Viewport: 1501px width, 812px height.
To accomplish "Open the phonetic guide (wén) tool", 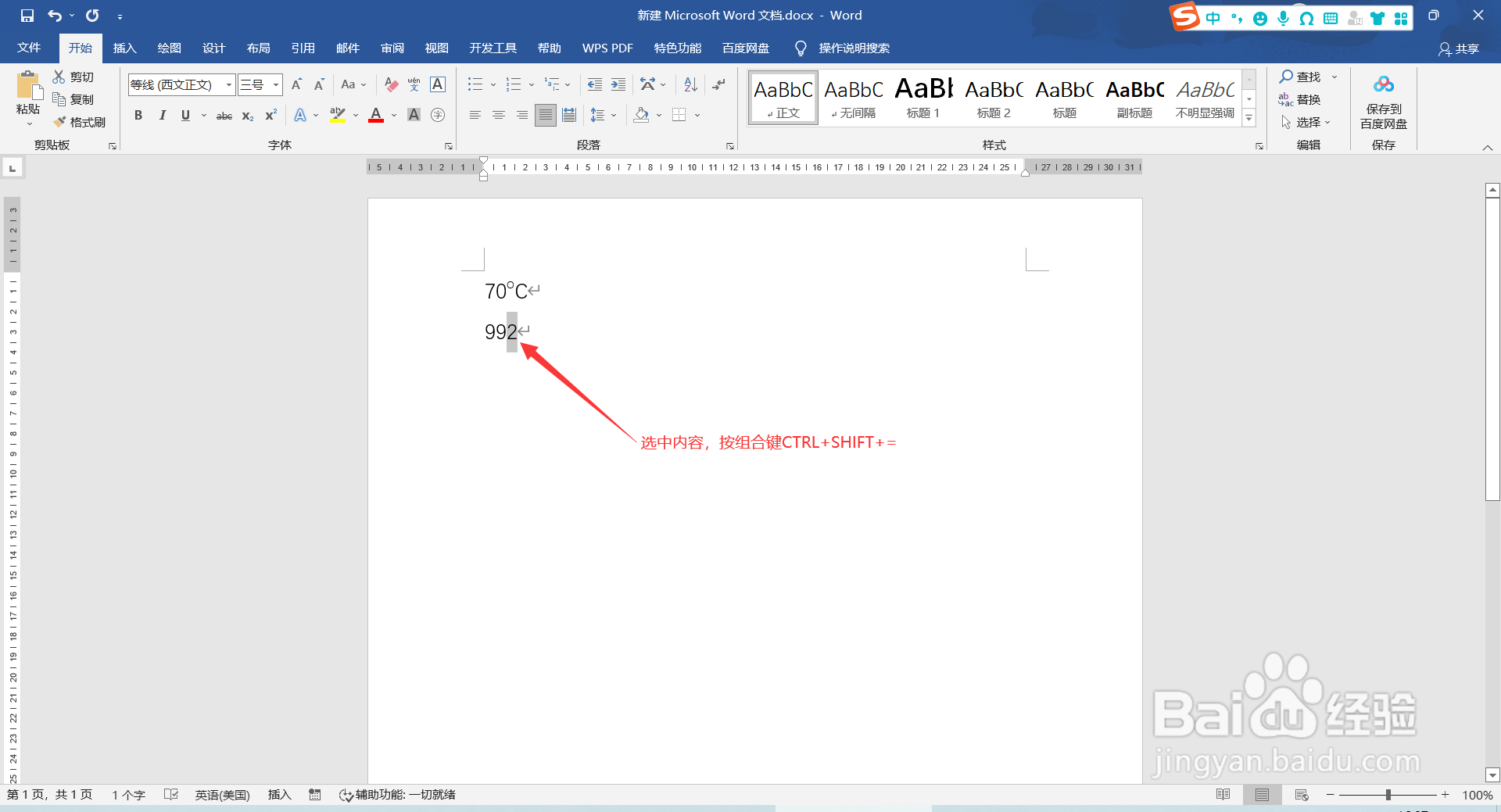I will (x=414, y=84).
